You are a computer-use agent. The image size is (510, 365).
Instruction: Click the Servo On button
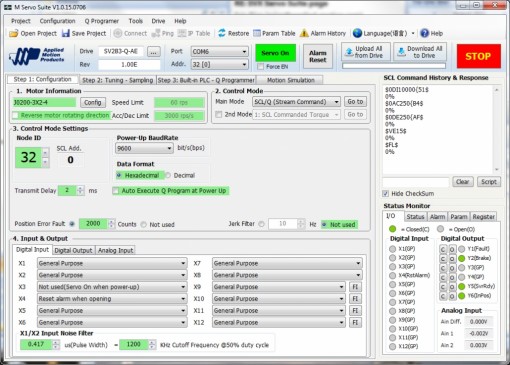click(275, 53)
